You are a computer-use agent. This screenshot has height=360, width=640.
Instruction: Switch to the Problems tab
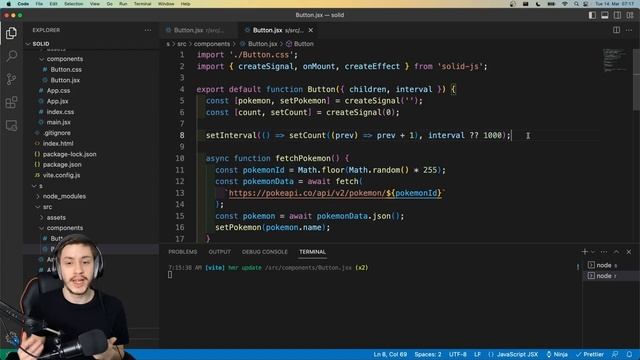pyautogui.click(x=182, y=252)
